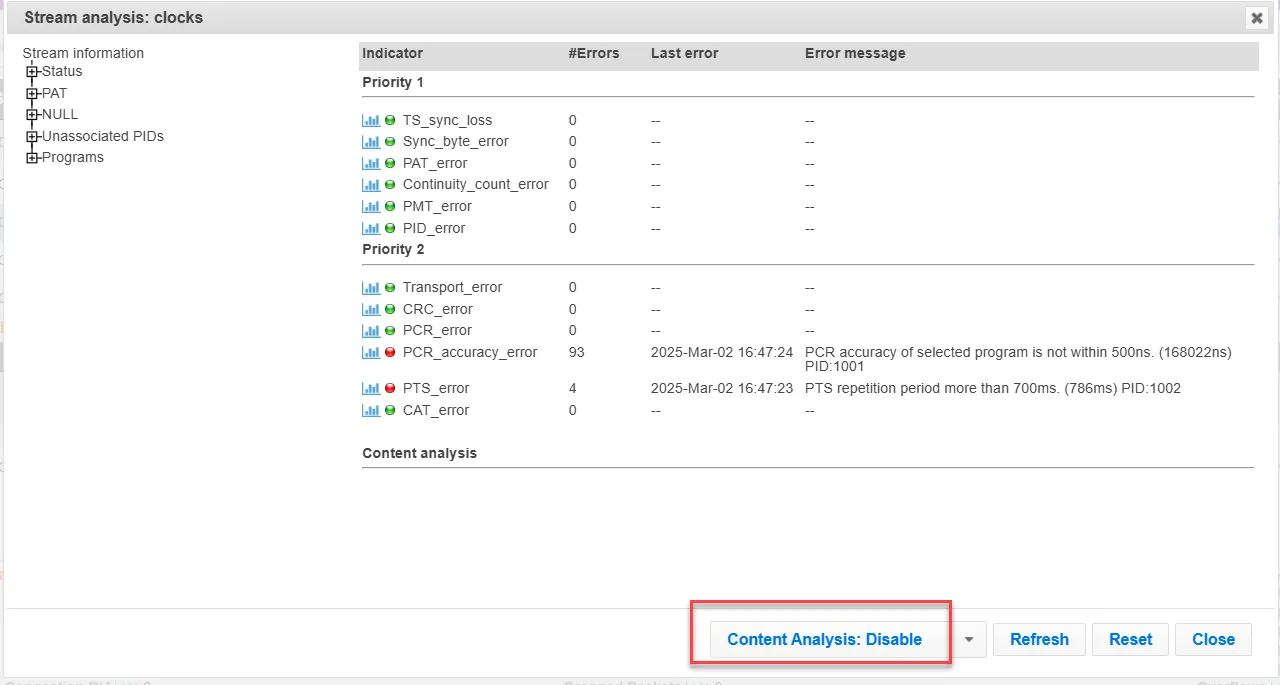The image size is (1280, 685).
Task: Expand the Unassociated PIDs tree node
Action: point(32,136)
